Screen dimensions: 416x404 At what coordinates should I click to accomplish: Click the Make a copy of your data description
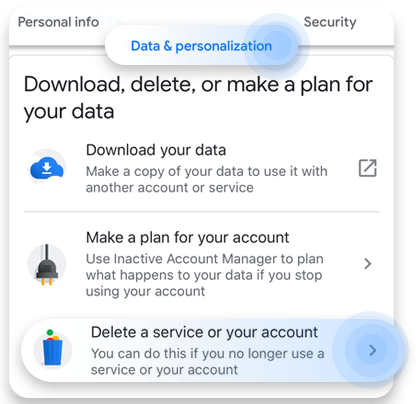point(207,179)
